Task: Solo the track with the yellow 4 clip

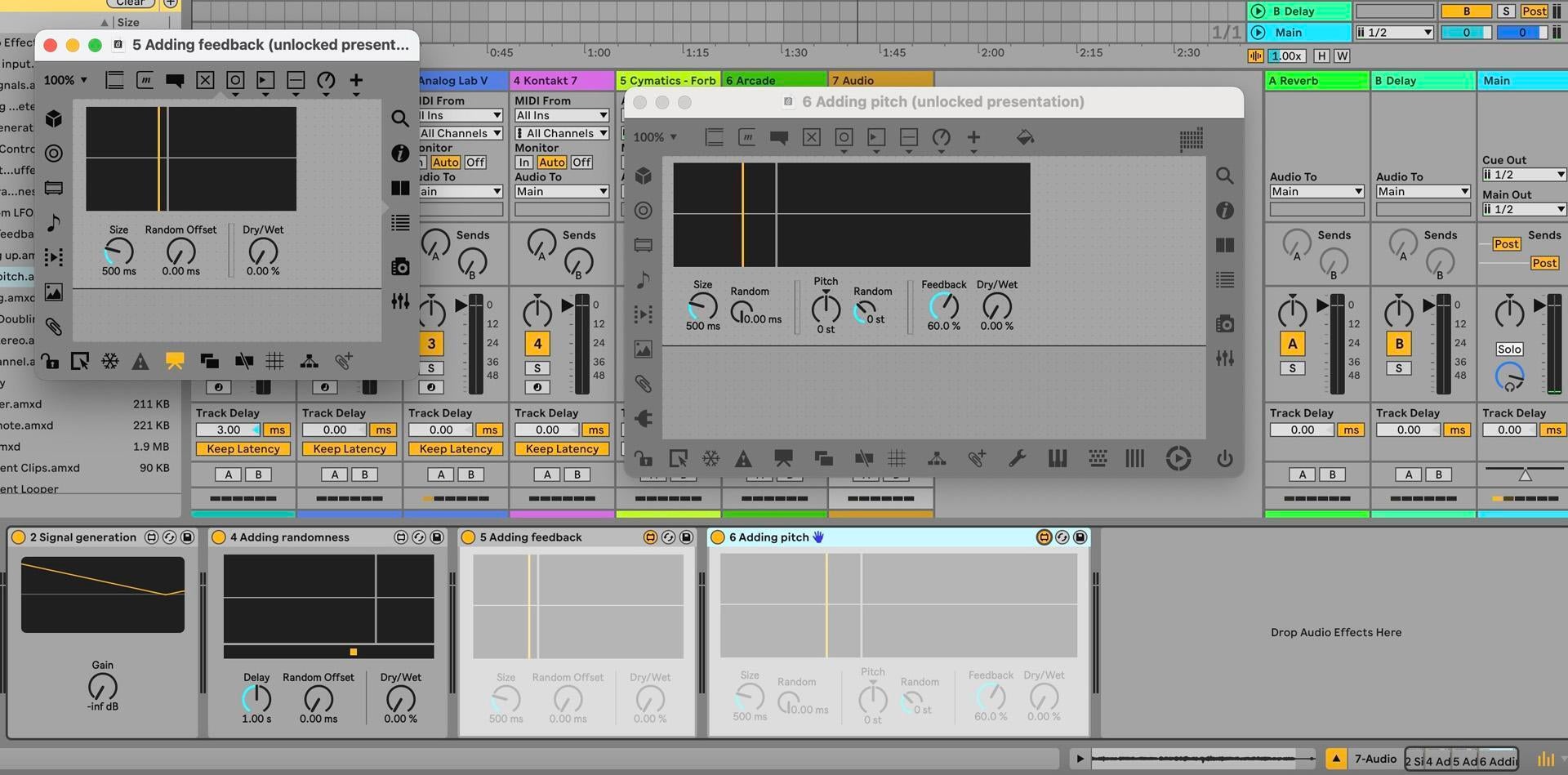Action: tap(537, 368)
